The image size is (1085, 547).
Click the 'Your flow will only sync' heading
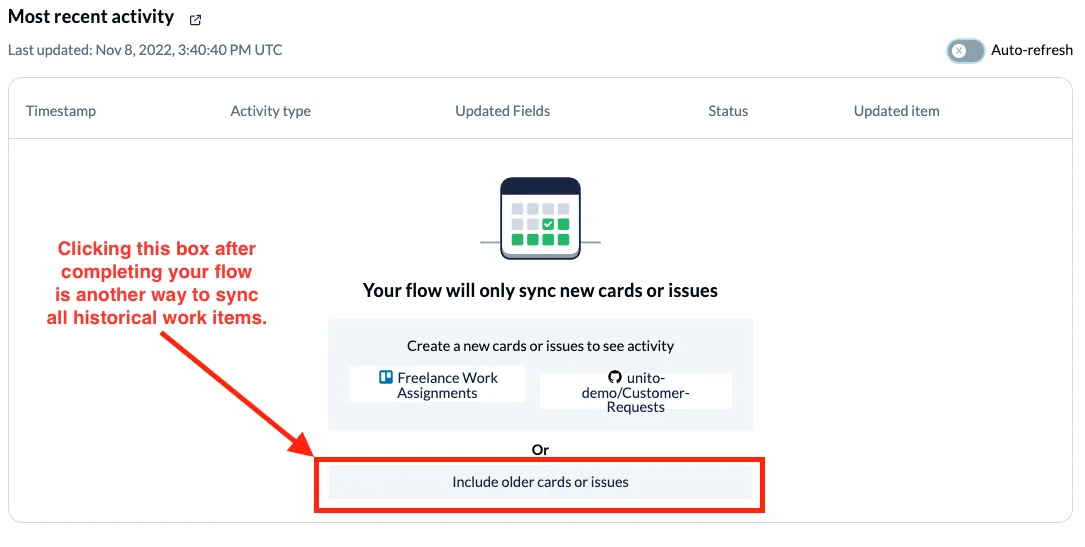(x=540, y=291)
